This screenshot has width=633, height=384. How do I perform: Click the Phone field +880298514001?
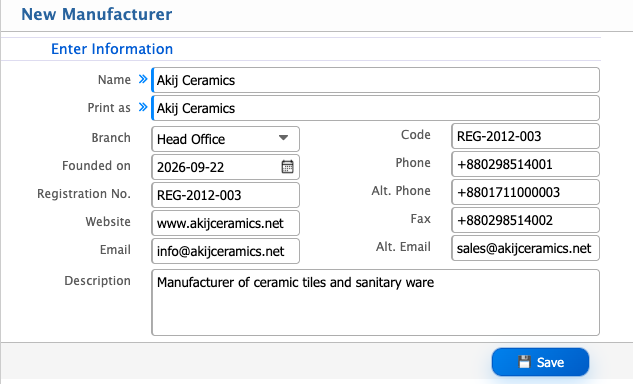point(525,164)
